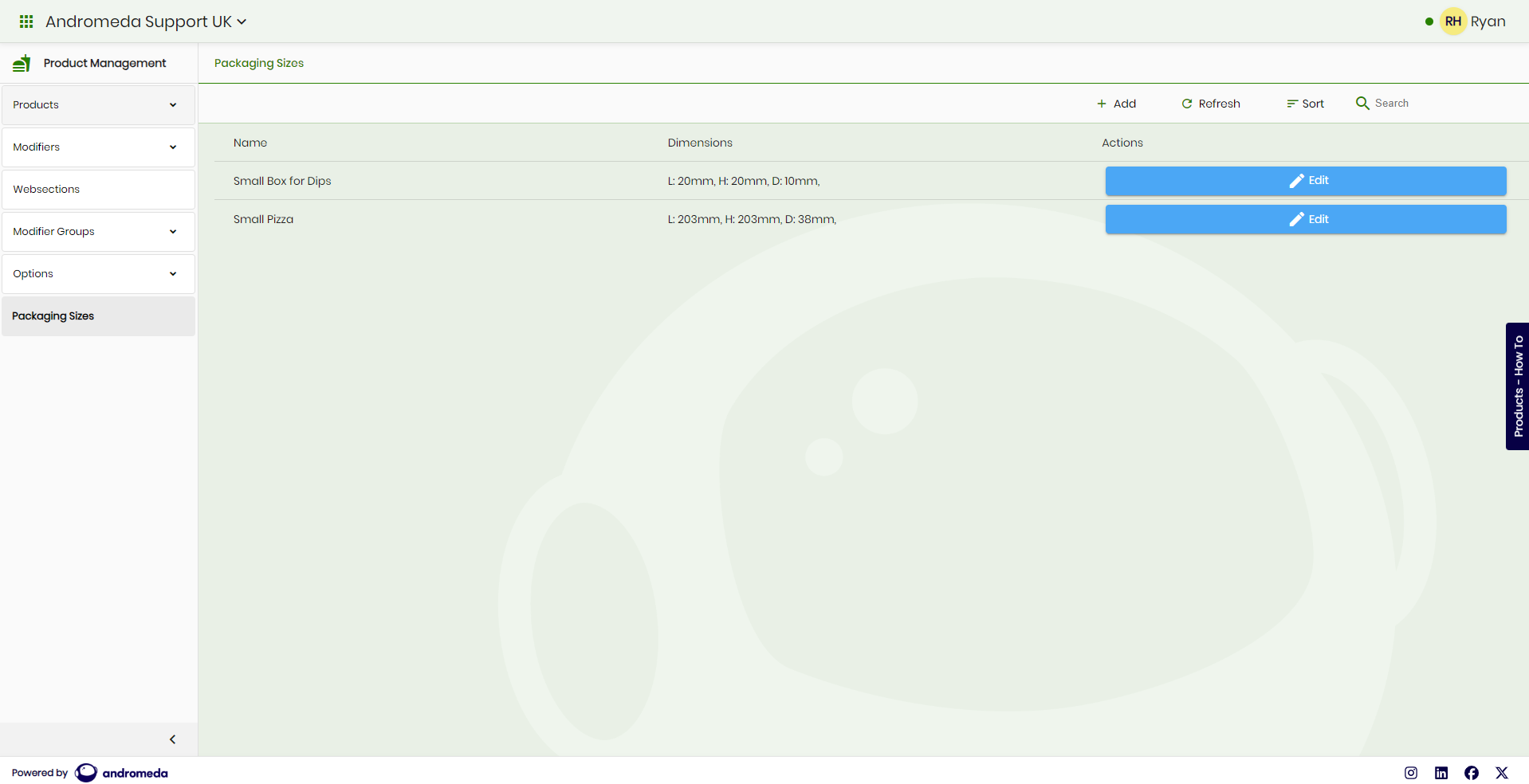Screen dimensions: 1529x784
Task: Click the Sort lines icon
Action: tap(1292, 104)
